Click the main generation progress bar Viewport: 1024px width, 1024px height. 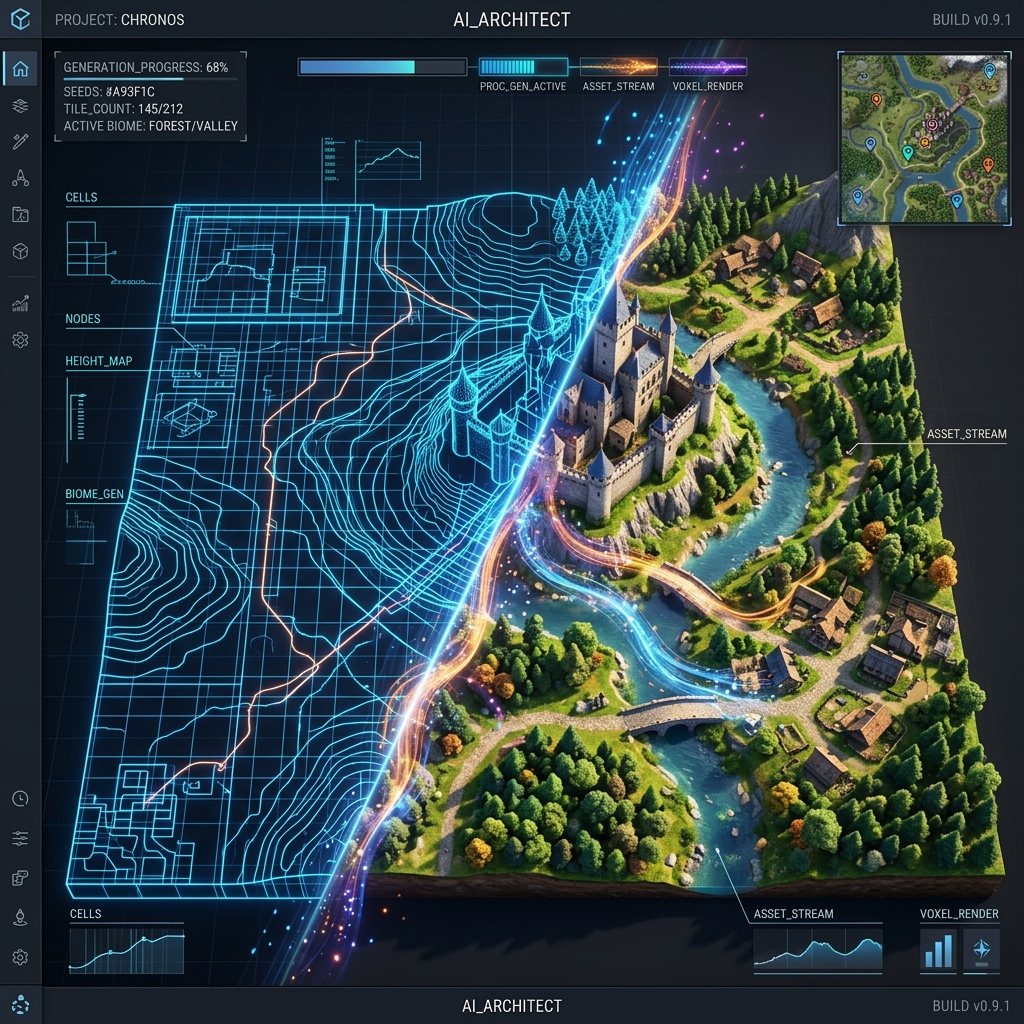[383, 67]
